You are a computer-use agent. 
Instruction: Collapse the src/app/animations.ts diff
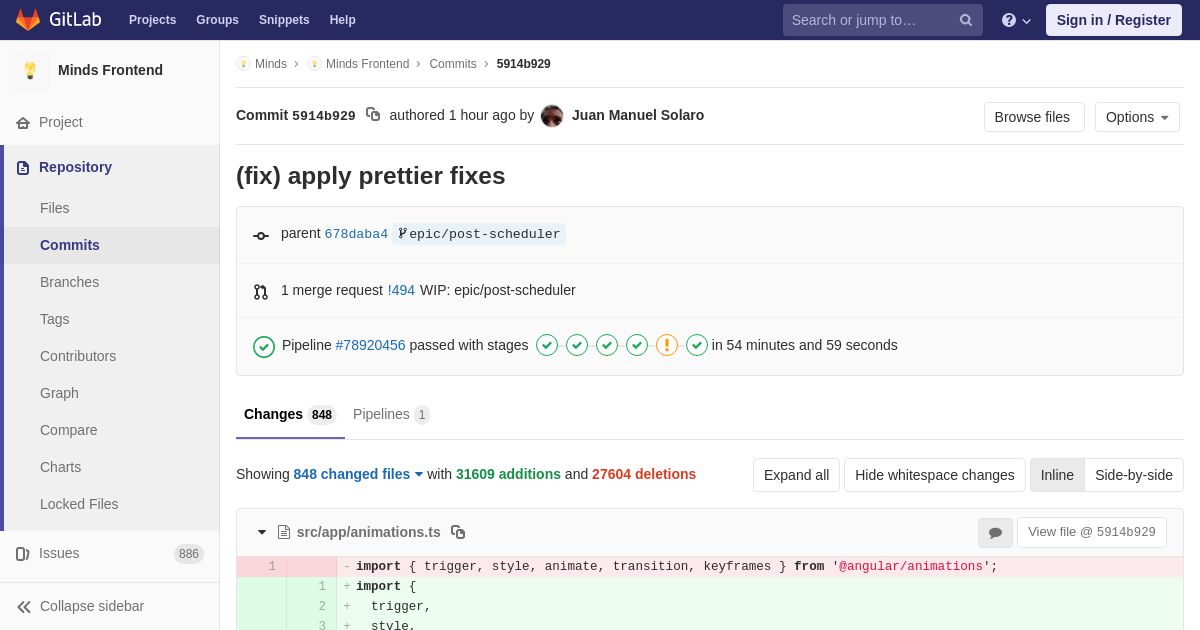click(x=262, y=532)
